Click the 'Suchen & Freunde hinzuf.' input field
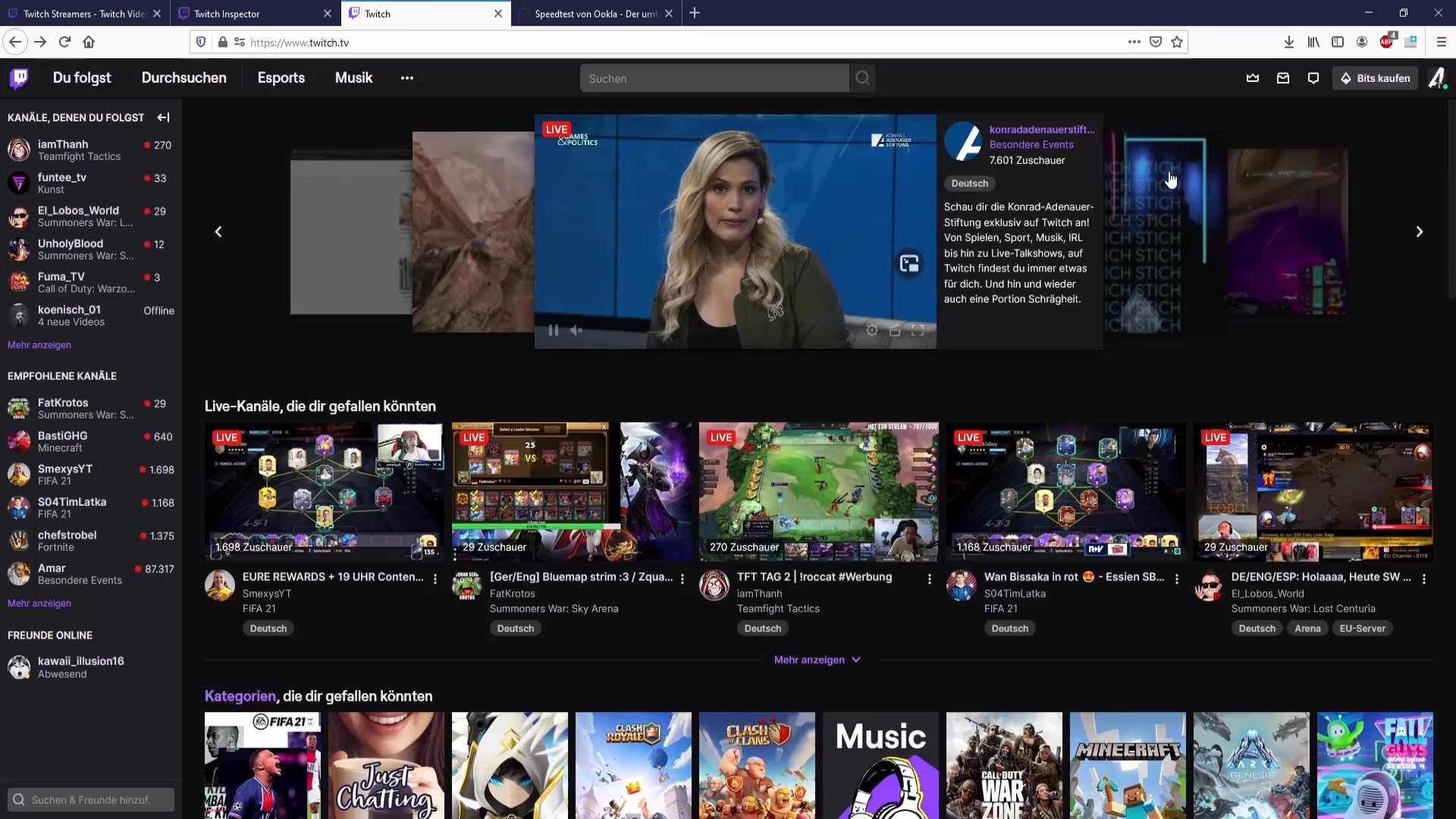 pyautogui.click(x=91, y=799)
